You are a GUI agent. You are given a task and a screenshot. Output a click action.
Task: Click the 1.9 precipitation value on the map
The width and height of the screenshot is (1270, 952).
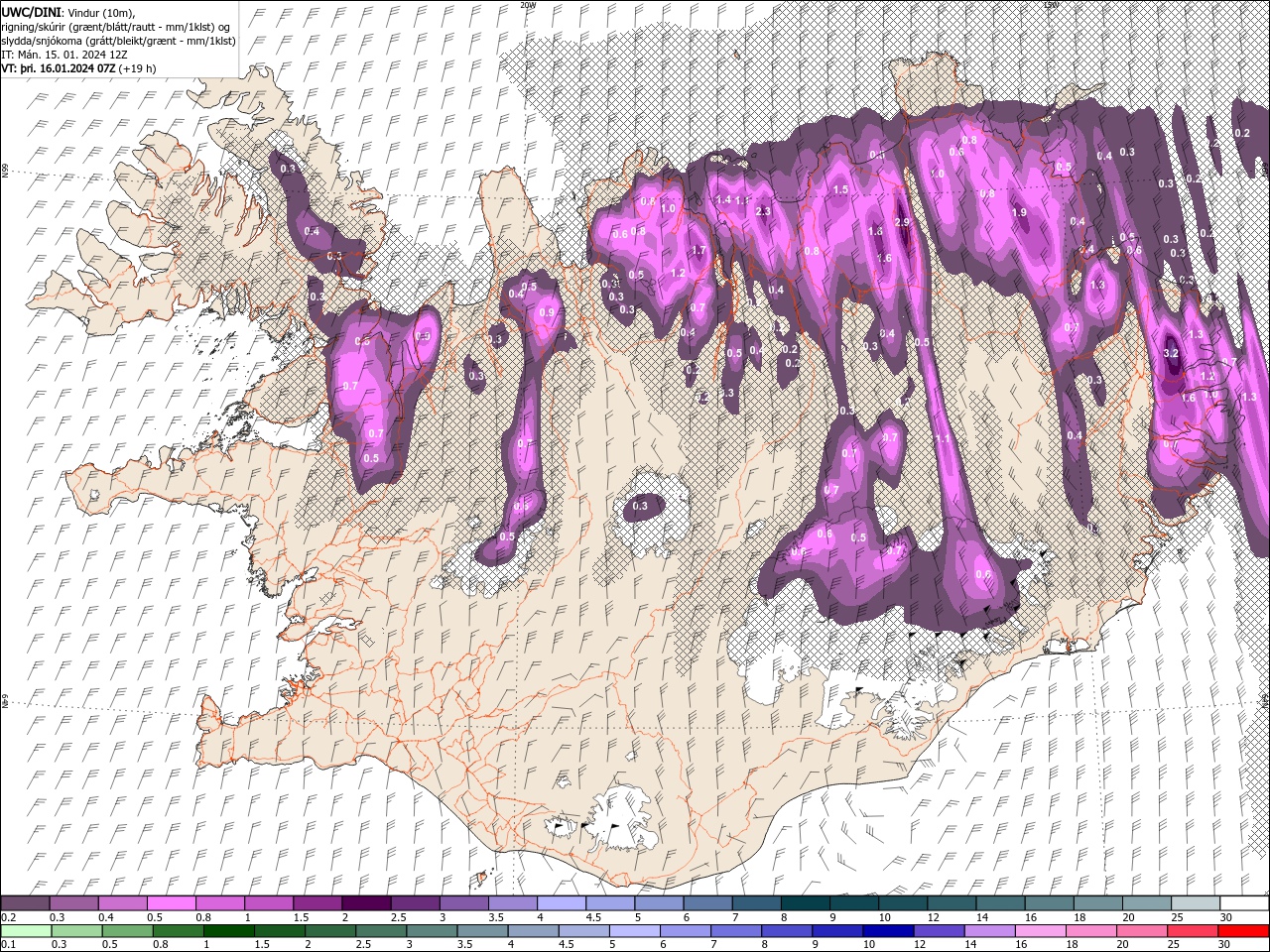pyautogui.click(x=1019, y=213)
